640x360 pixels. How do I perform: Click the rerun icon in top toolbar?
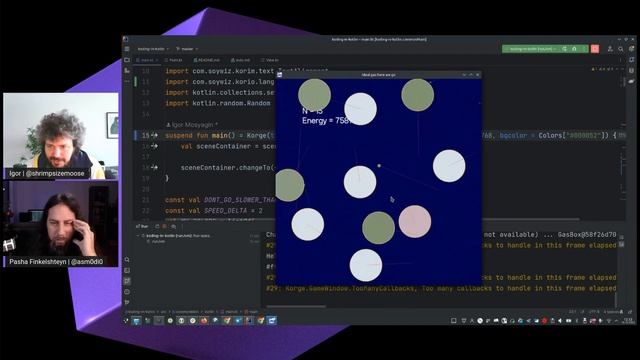click(x=564, y=49)
